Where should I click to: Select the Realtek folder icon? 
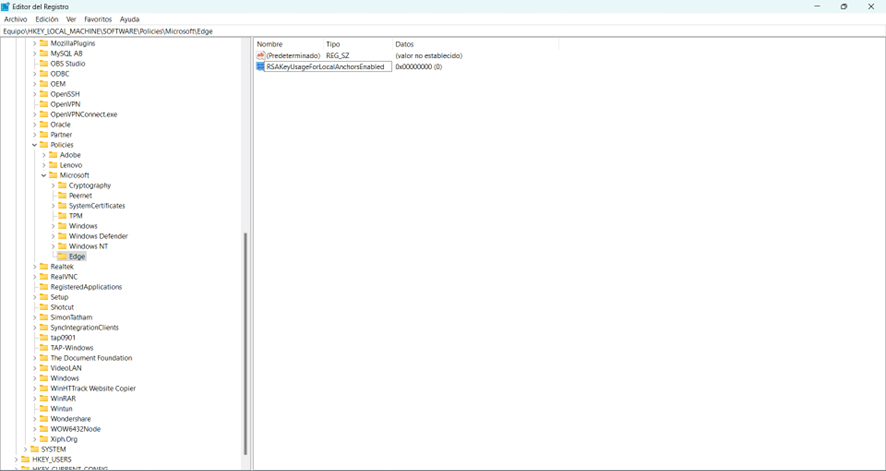tap(44, 267)
